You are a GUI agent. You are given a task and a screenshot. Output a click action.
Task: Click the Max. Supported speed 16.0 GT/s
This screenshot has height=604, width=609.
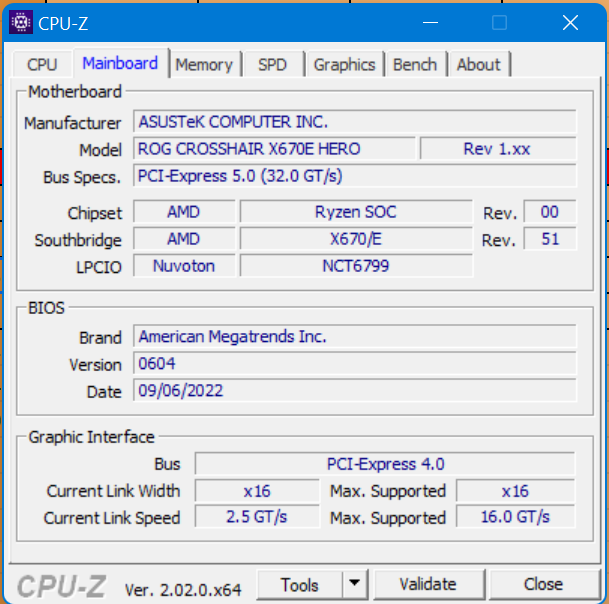coord(515,517)
